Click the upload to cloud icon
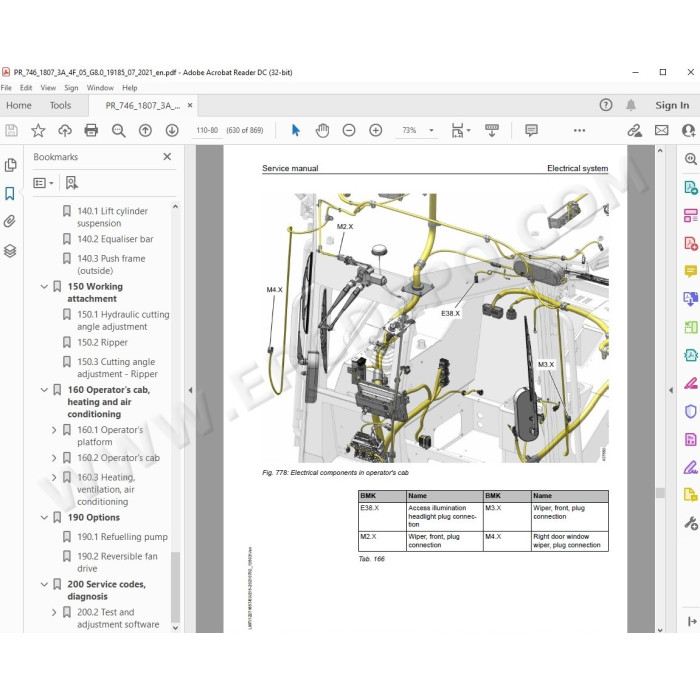700x700 pixels. click(x=65, y=130)
